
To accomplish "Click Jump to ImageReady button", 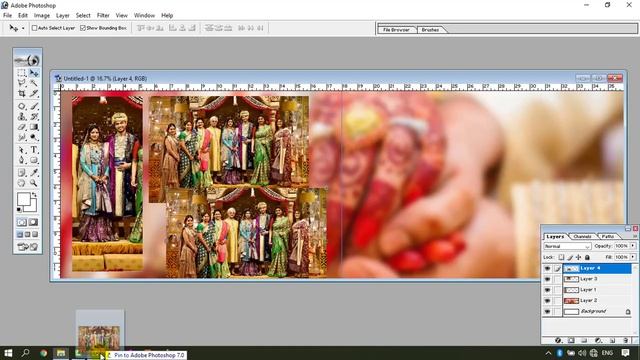I will click(x=28, y=247).
